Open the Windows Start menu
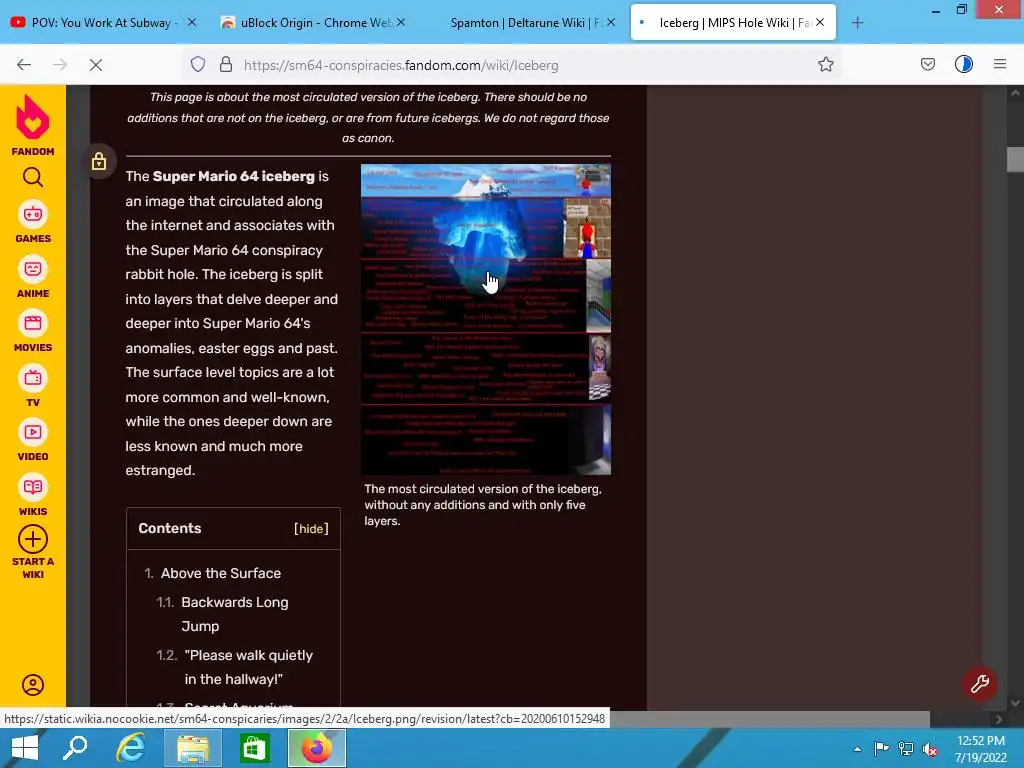 click(x=25, y=748)
